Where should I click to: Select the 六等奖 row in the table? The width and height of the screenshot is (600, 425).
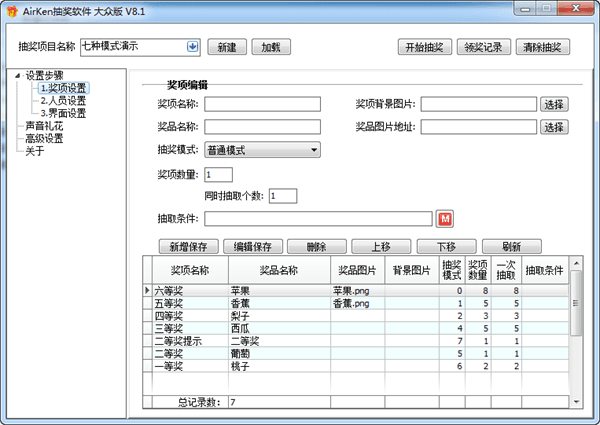[185, 290]
